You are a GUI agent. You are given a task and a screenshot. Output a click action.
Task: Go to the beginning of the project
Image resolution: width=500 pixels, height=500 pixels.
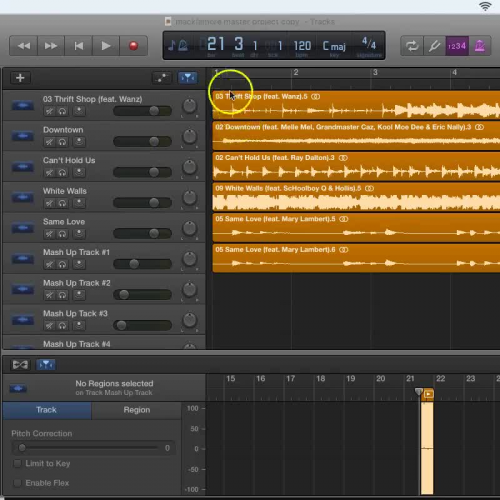click(x=79, y=46)
